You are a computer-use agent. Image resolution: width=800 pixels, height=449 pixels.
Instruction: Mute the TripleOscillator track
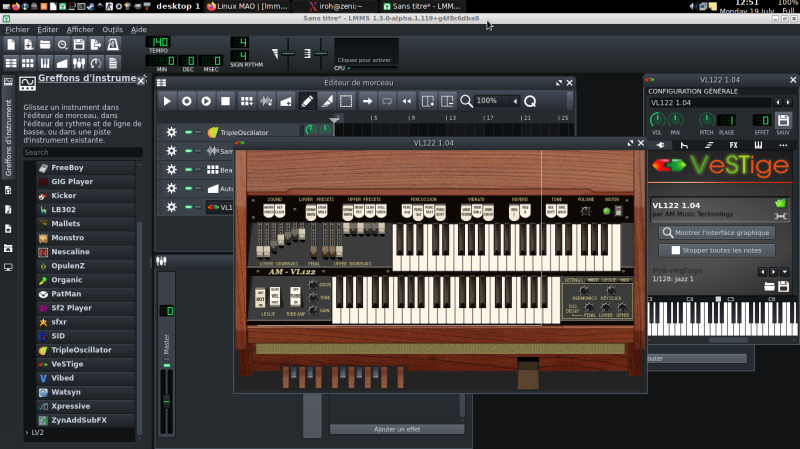coord(187,132)
